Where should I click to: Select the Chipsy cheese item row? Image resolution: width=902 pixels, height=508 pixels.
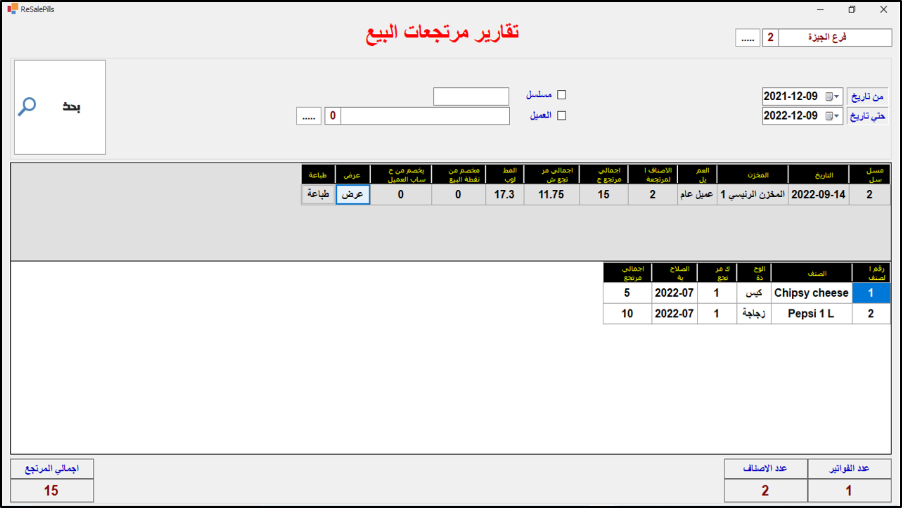pos(811,293)
